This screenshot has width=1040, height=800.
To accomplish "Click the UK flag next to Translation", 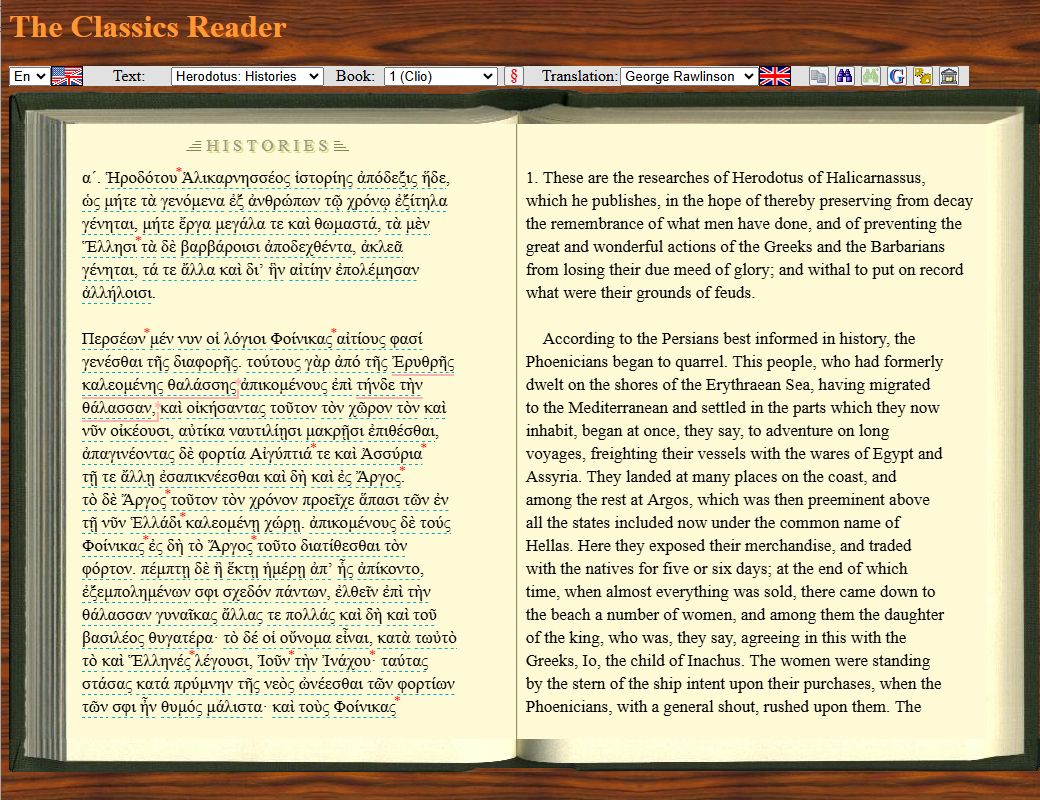I will coord(775,76).
